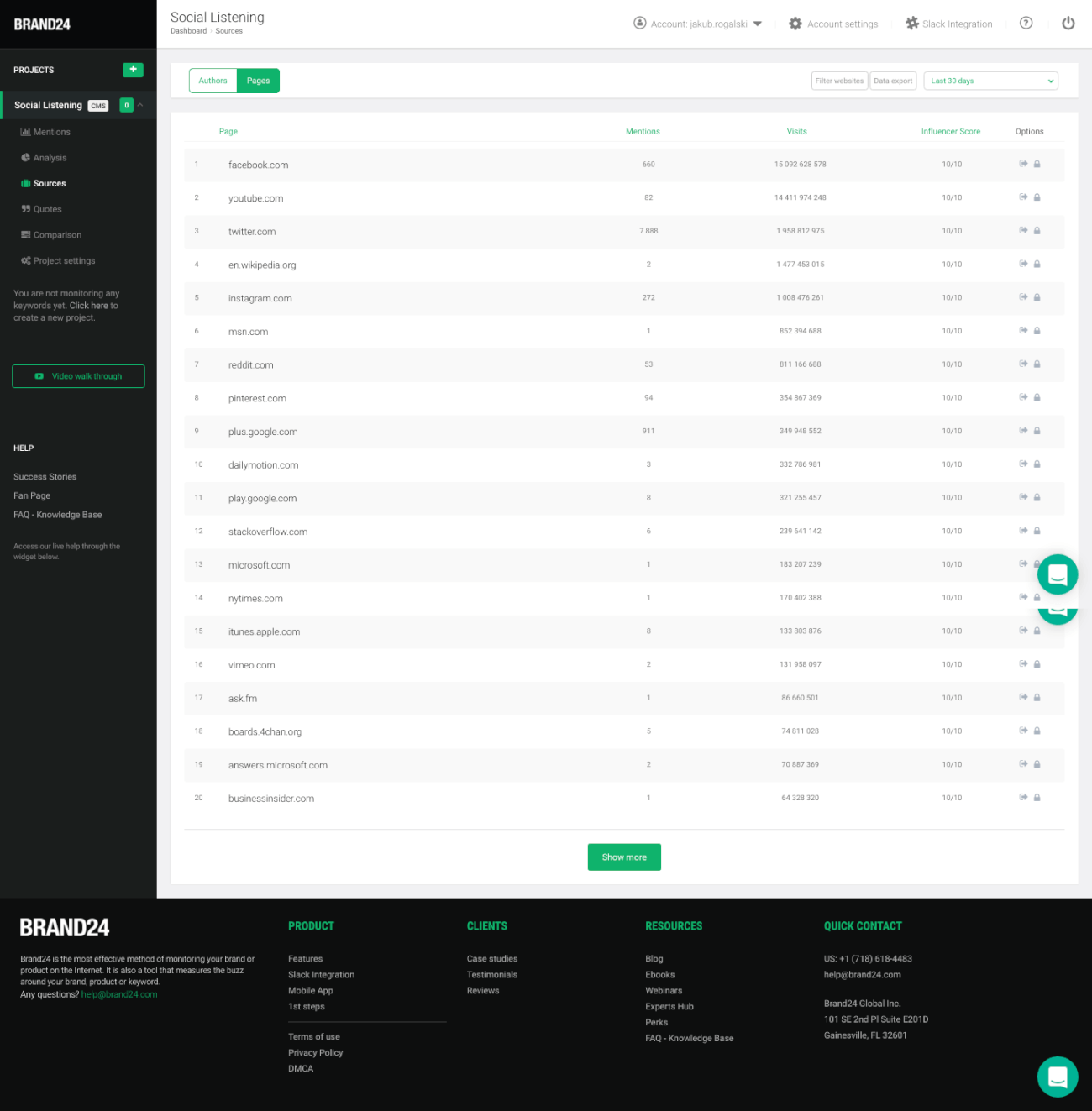Sort table by Visits column header
1092x1111 pixels.
coord(796,131)
